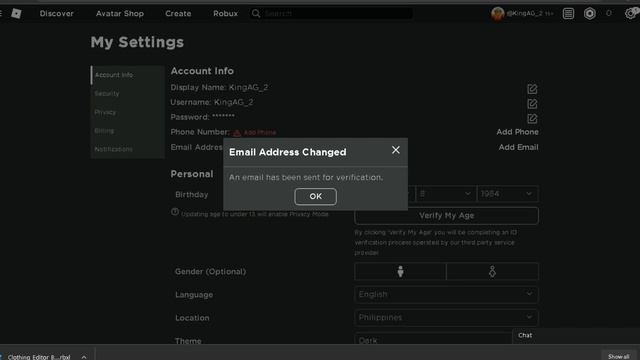The image size is (640, 360).
Task: Click the red Add Phone warning icon
Action: coord(237,133)
